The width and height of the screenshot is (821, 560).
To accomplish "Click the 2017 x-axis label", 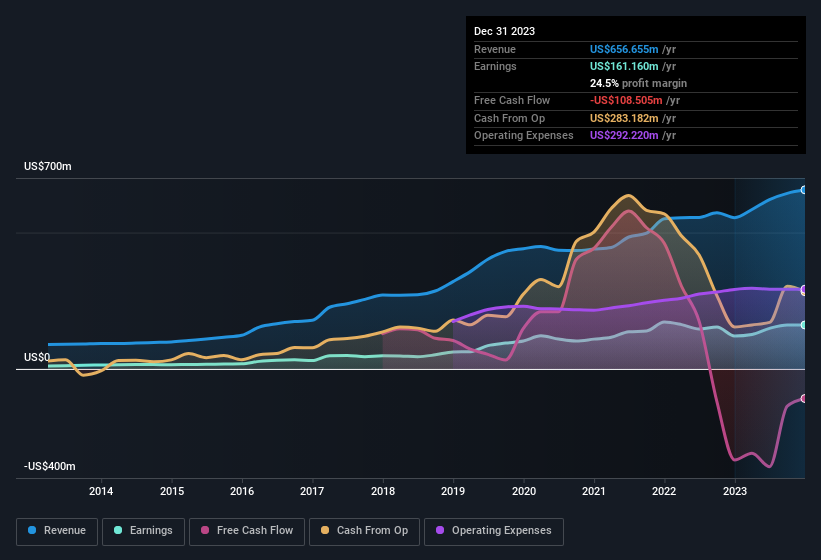I will (x=312, y=491).
